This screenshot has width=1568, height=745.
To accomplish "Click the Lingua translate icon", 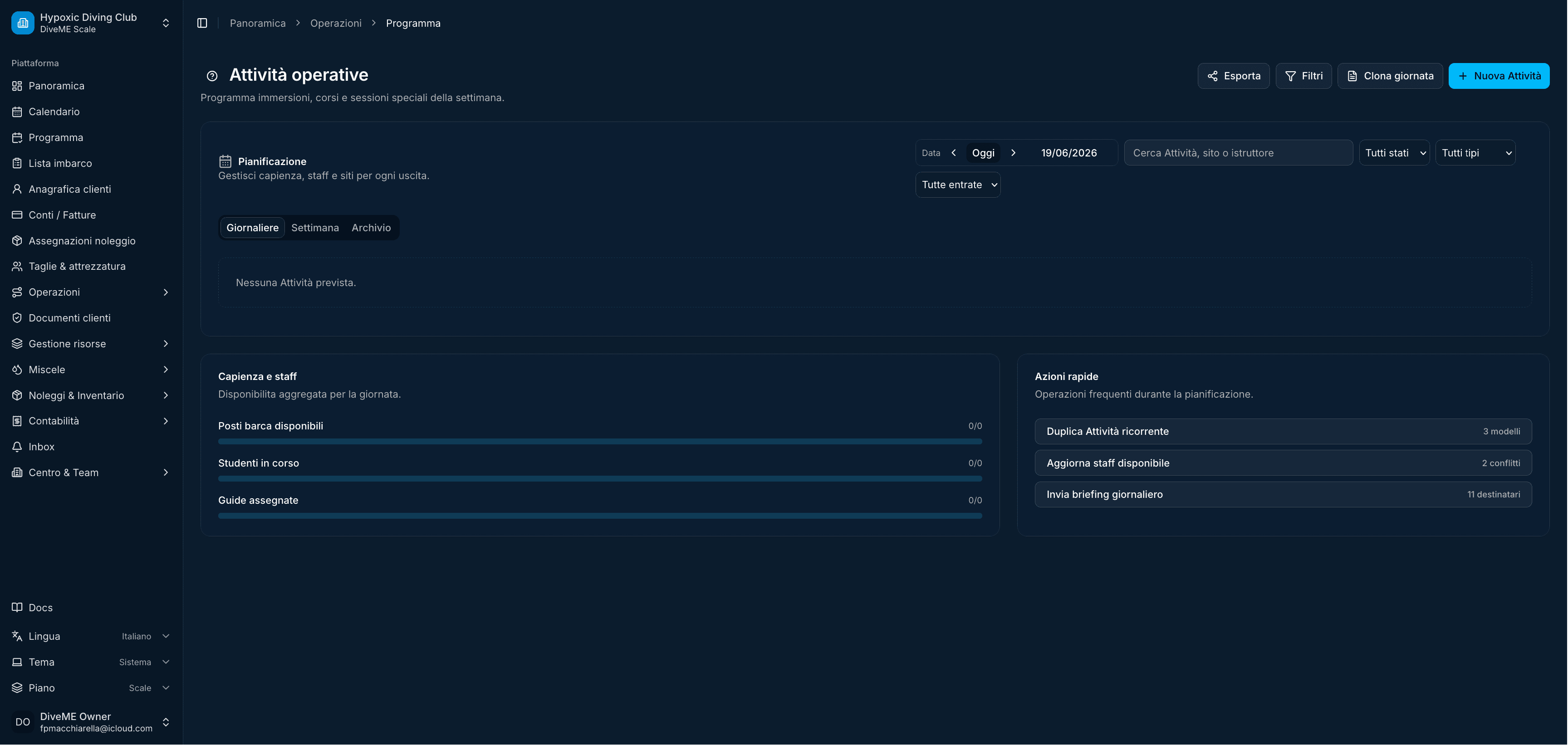I will 17,636.
